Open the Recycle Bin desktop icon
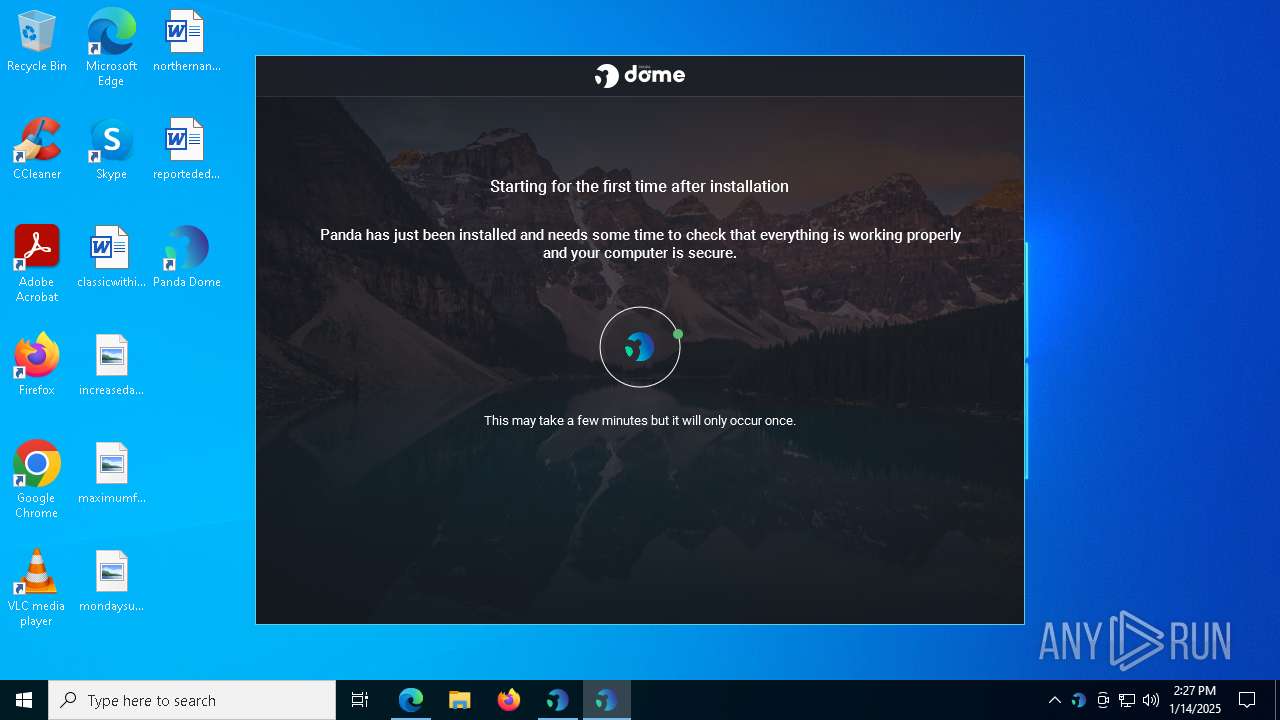Screen dimensions: 1280x720 pos(37,42)
